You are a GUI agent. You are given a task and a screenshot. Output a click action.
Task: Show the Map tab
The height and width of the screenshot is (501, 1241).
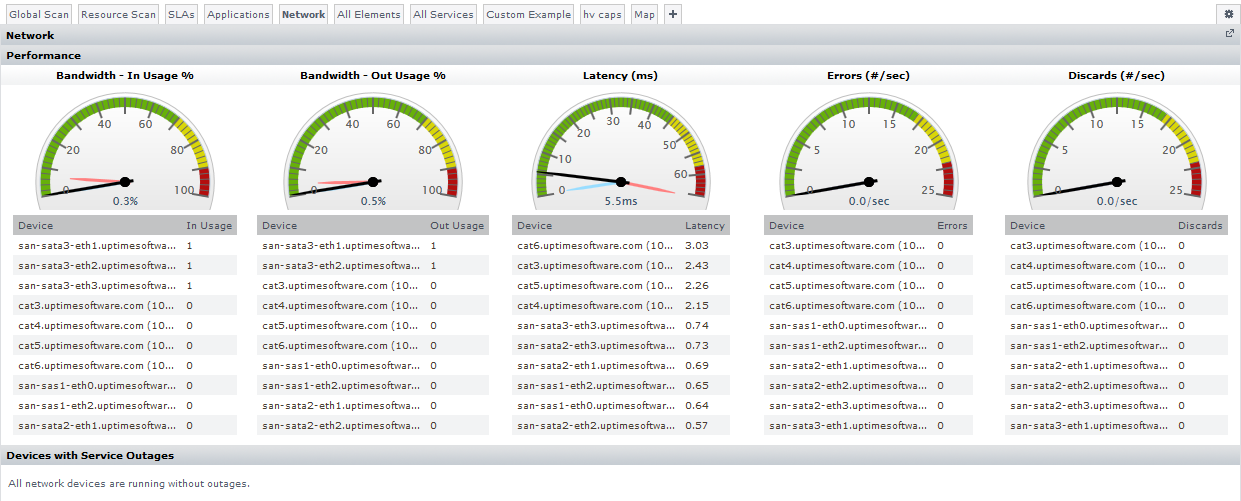point(644,15)
